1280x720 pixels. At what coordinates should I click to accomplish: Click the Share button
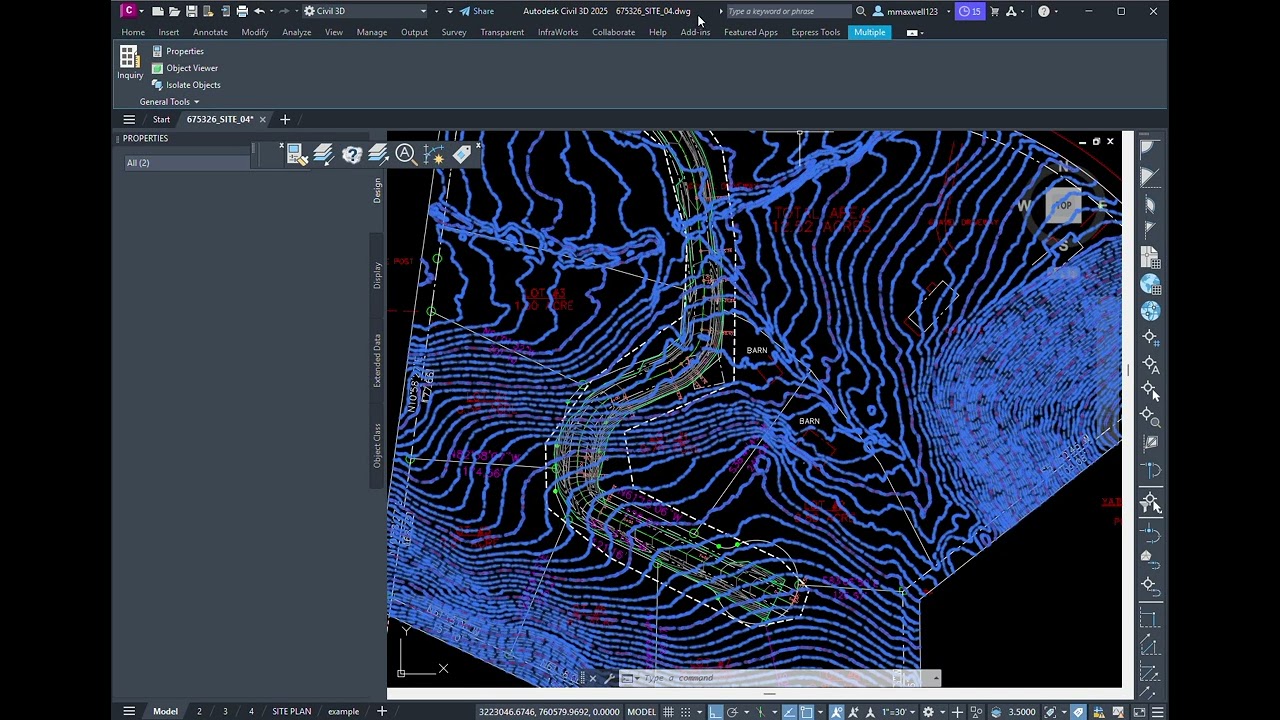(477, 11)
